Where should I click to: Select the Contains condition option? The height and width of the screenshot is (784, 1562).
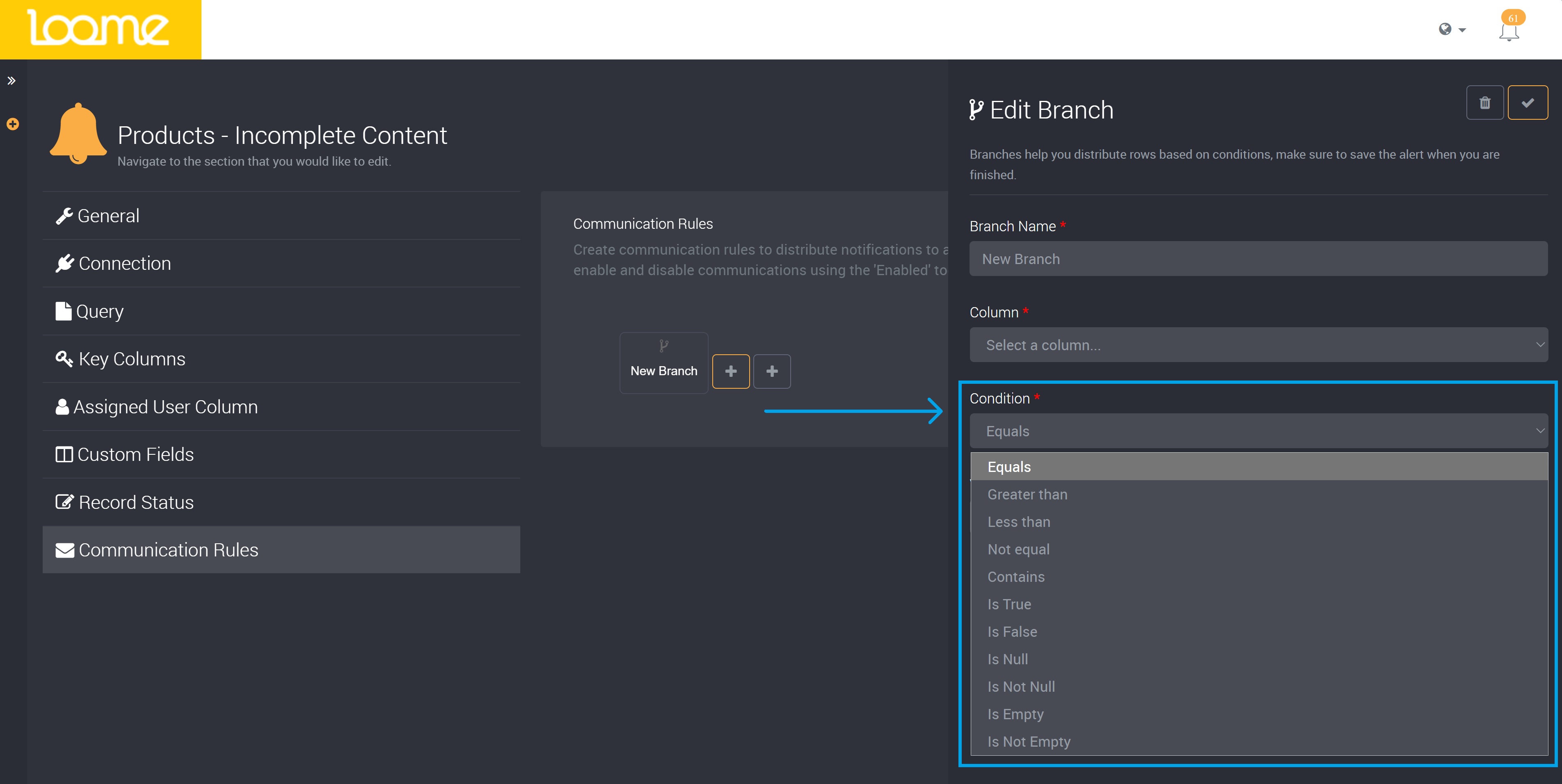[1015, 577]
